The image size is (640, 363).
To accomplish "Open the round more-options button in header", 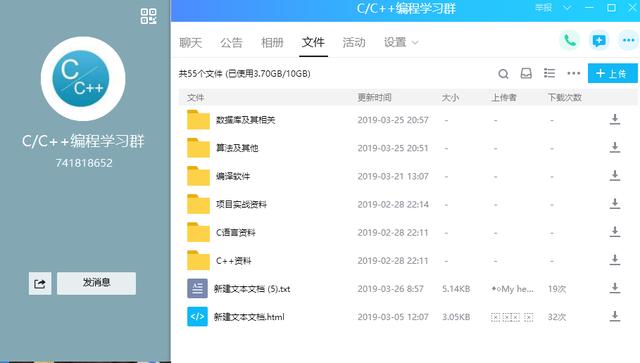I will coord(628,40).
